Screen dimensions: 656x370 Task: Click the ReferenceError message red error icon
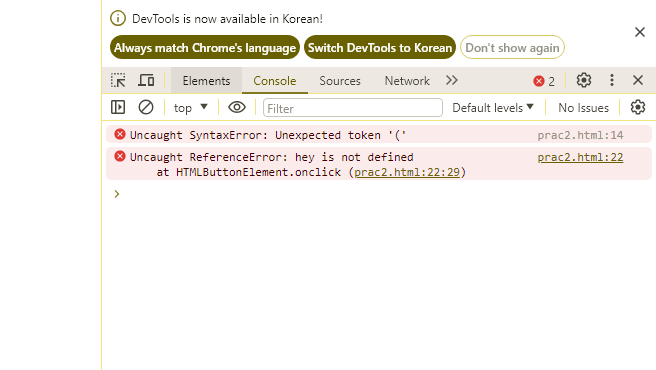pos(120,156)
